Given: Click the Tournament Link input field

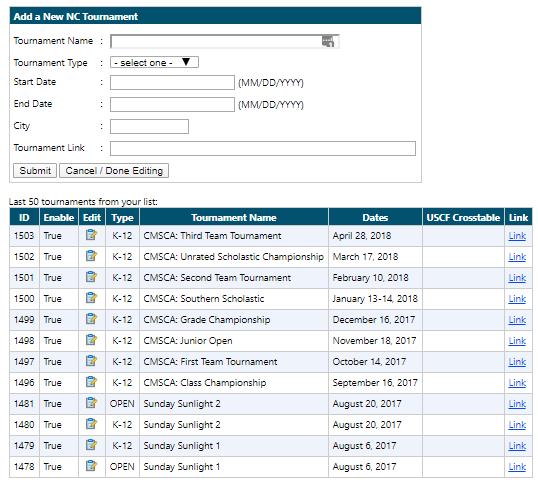Looking at the screenshot, I should coord(263,149).
